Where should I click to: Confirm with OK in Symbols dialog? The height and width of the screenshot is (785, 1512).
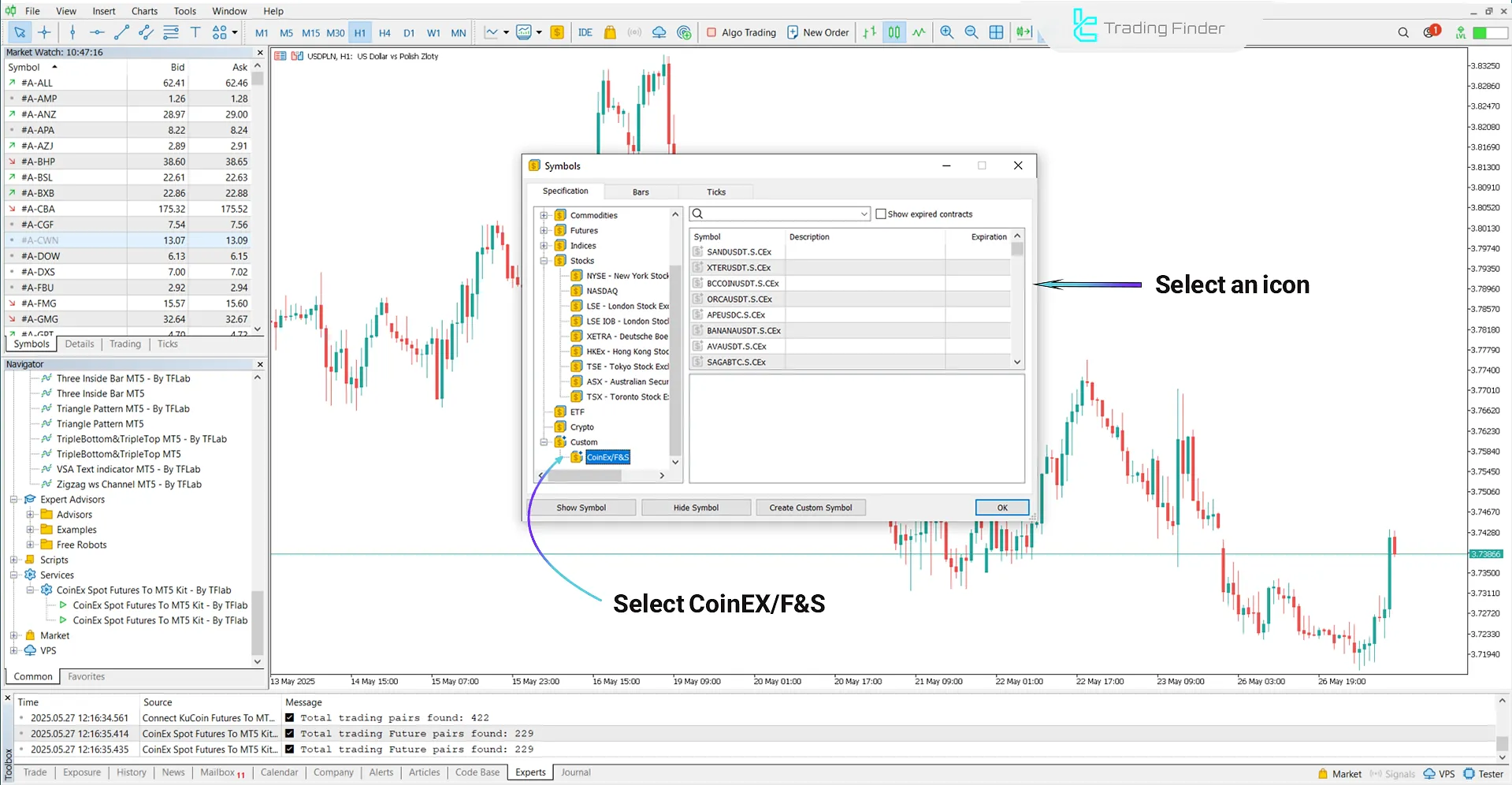tap(1001, 507)
